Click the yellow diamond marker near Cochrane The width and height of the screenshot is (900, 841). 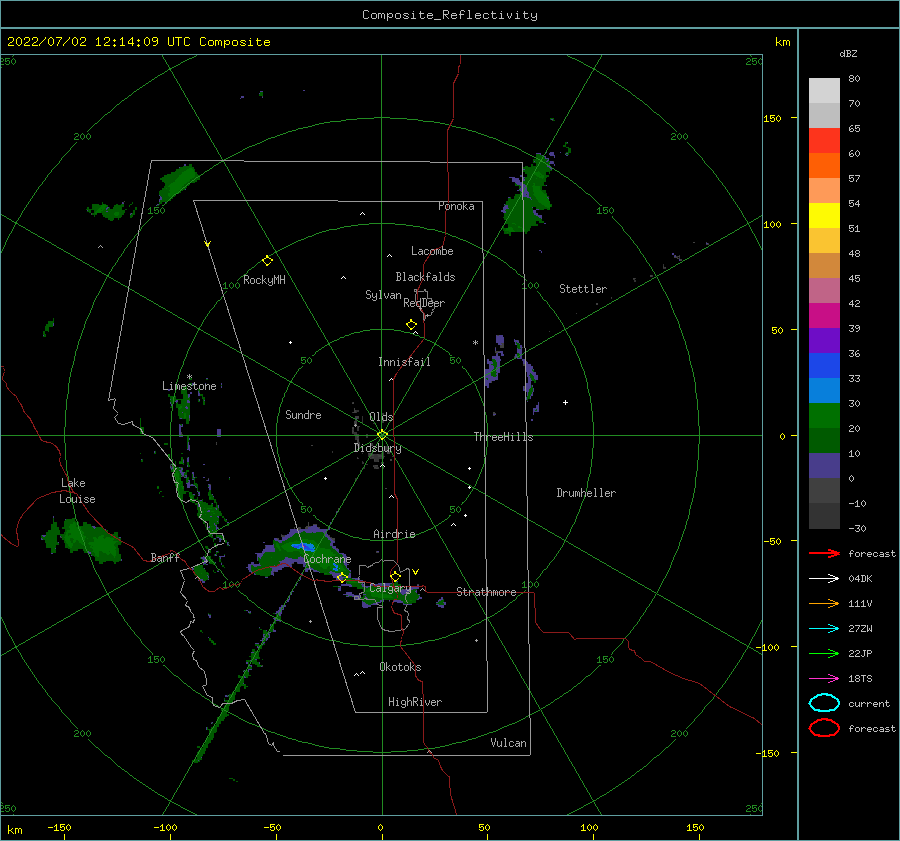342,578
